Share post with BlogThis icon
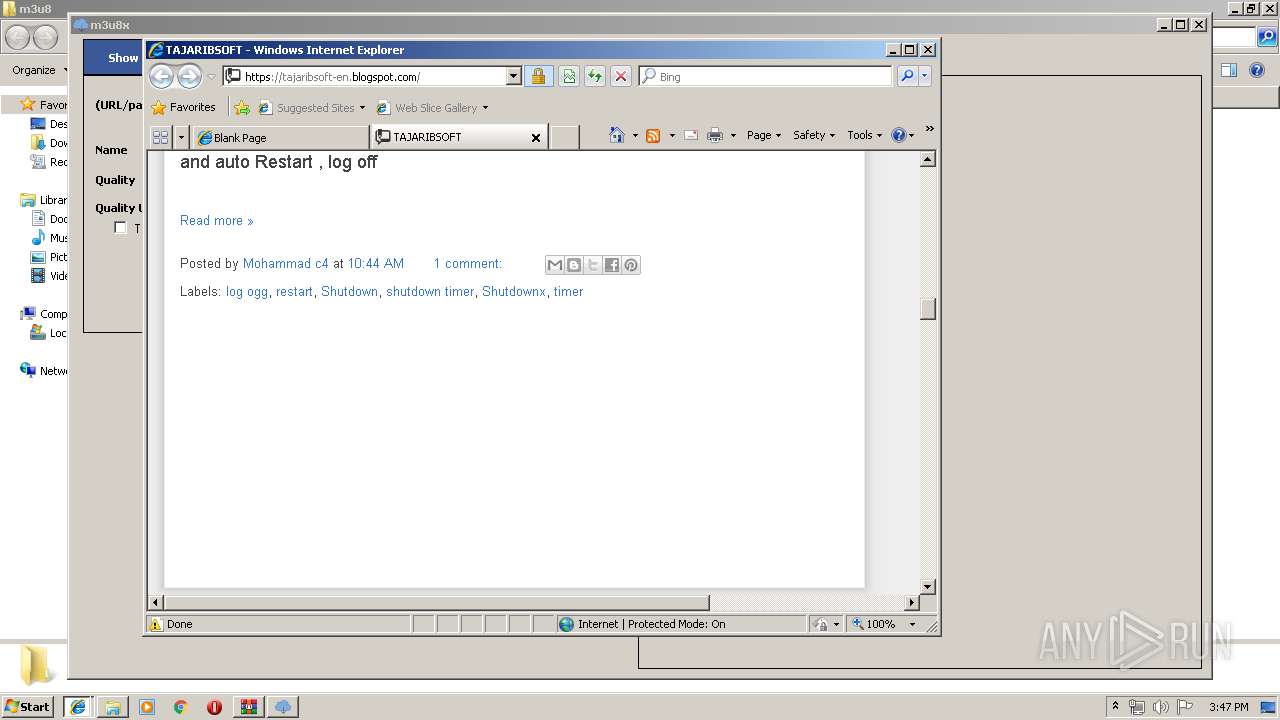 point(573,265)
